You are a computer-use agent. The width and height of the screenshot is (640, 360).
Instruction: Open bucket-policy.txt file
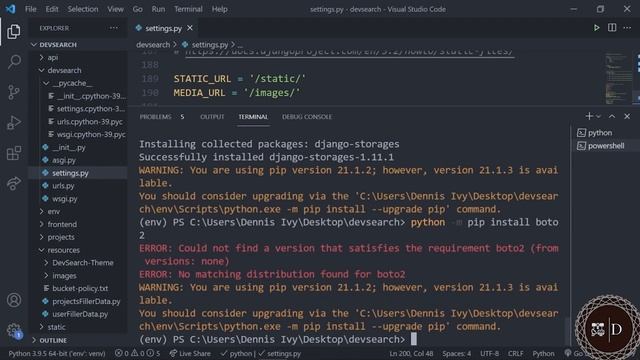(x=80, y=288)
